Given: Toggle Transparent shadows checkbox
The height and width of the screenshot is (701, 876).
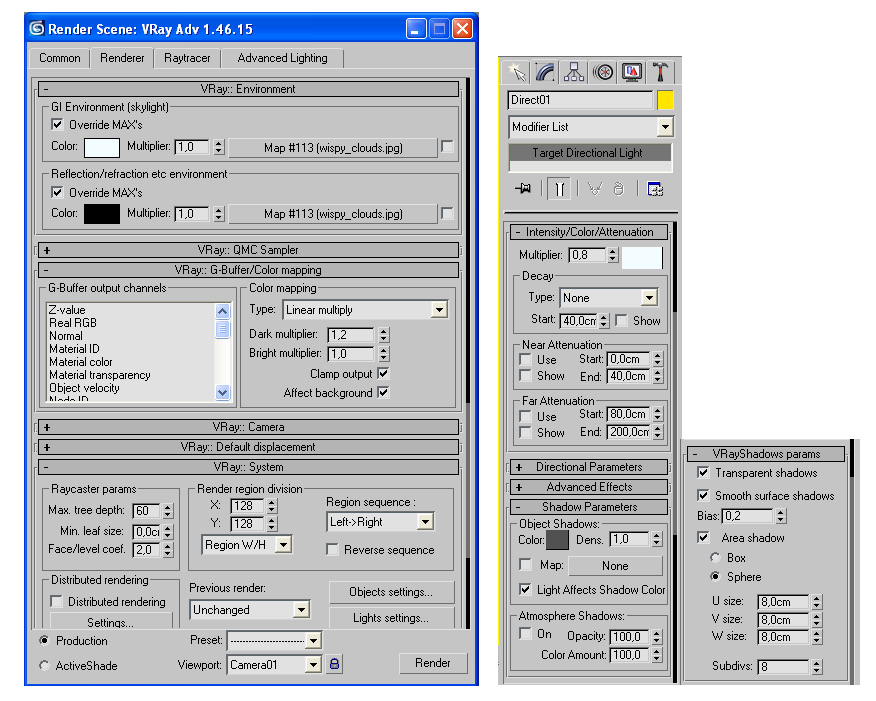Looking at the screenshot, I should pyautogui.click(x=703, y=473).
